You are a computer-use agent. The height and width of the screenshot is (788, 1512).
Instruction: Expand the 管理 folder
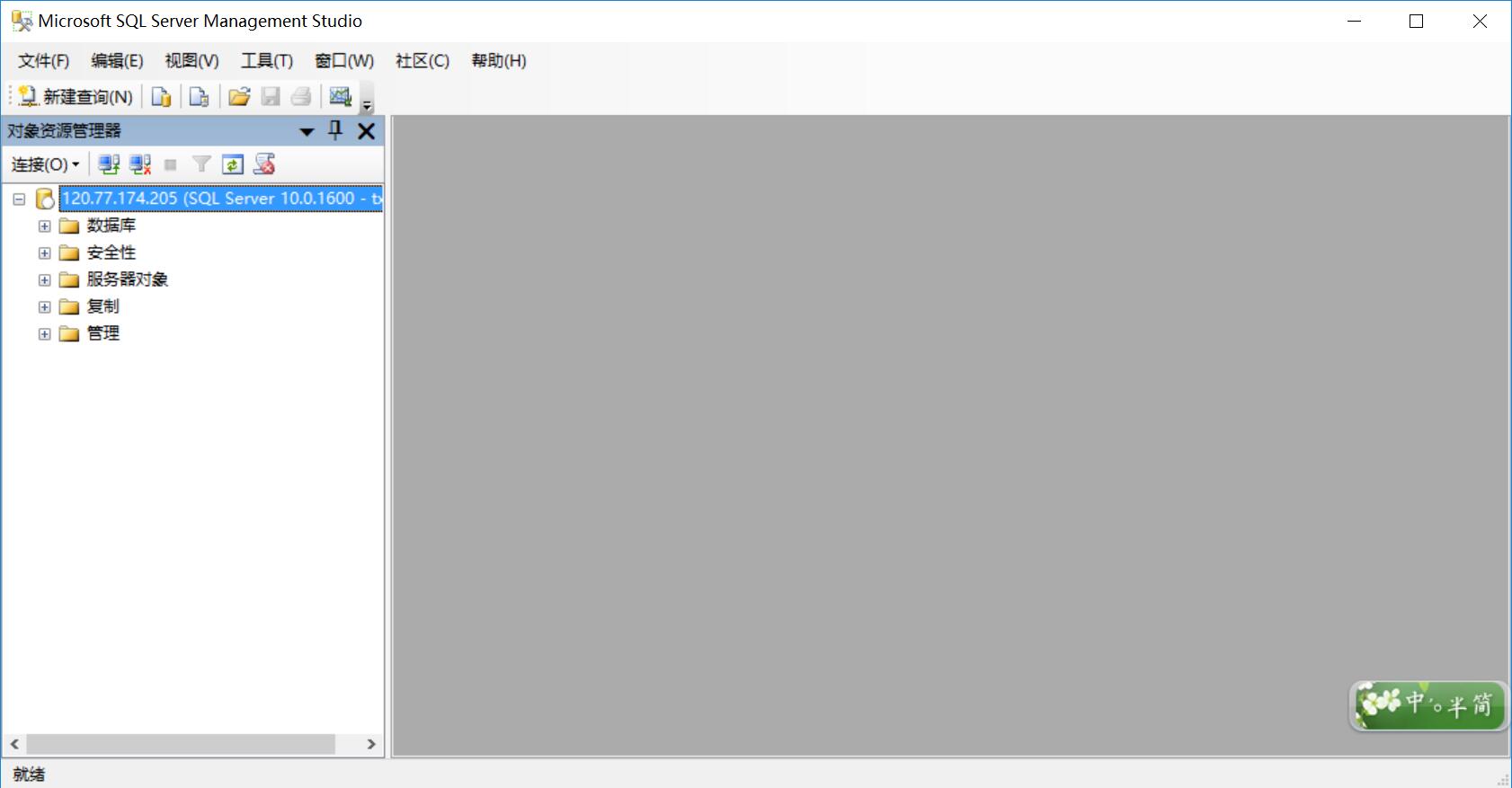click(x=44, y=333)
